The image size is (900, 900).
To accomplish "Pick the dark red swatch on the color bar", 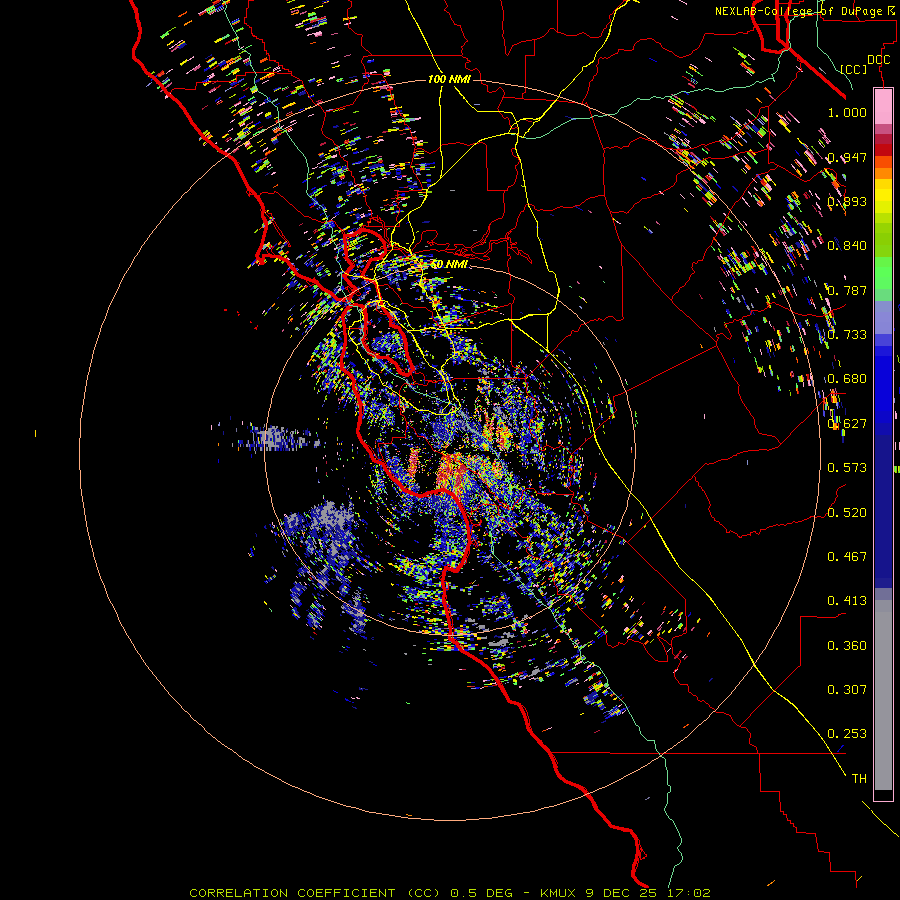I will point(883,150).
